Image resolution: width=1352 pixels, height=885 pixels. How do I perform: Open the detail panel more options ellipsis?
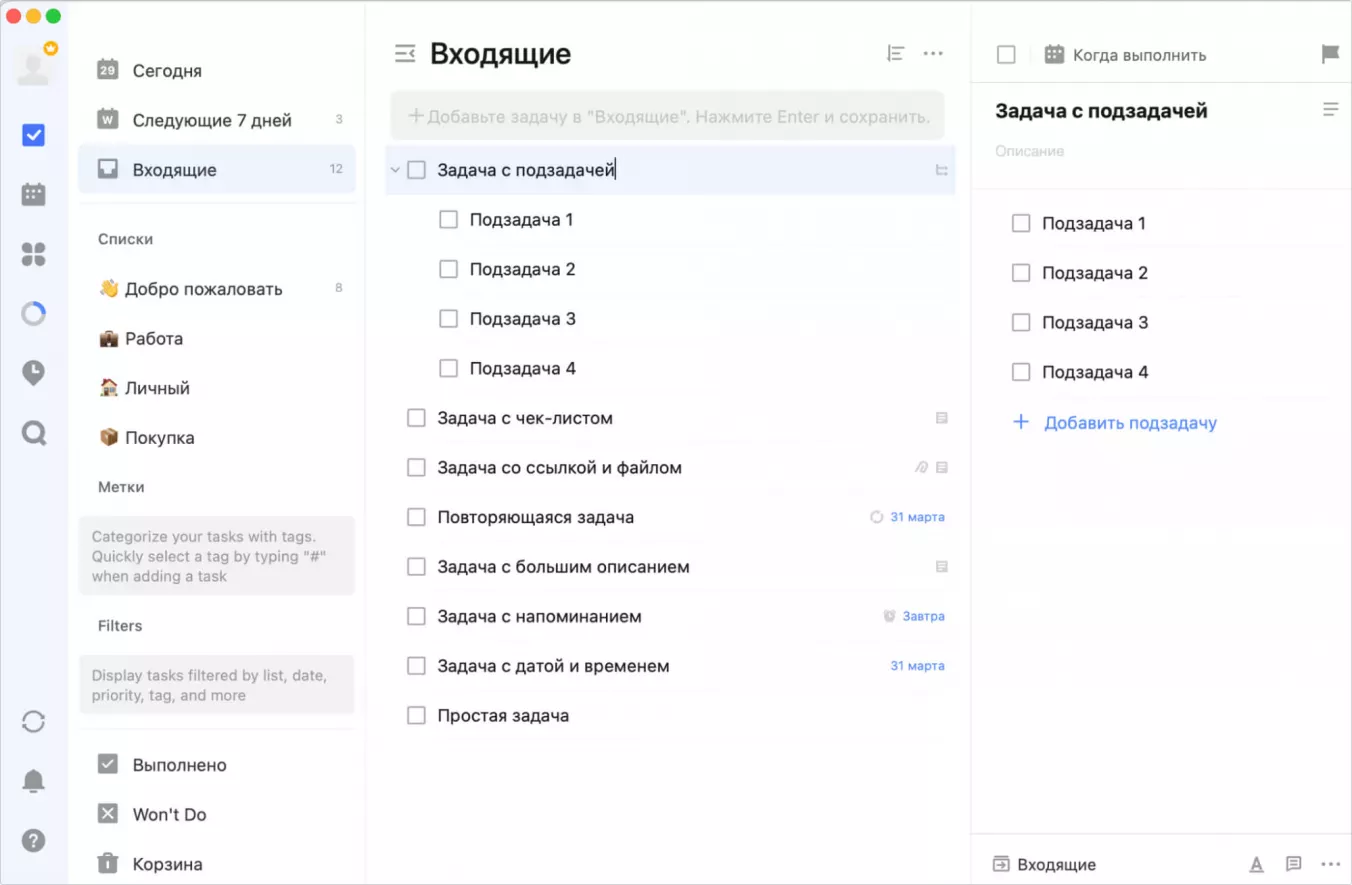tap(1330, 864)
